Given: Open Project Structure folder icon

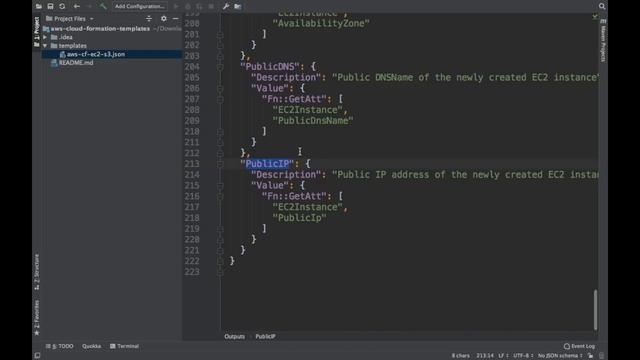Looking at the screenshot, I should point(238,6).
